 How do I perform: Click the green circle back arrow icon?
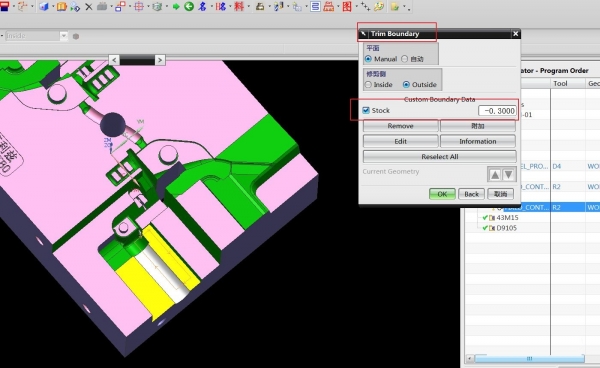click(x=189, y=6)
